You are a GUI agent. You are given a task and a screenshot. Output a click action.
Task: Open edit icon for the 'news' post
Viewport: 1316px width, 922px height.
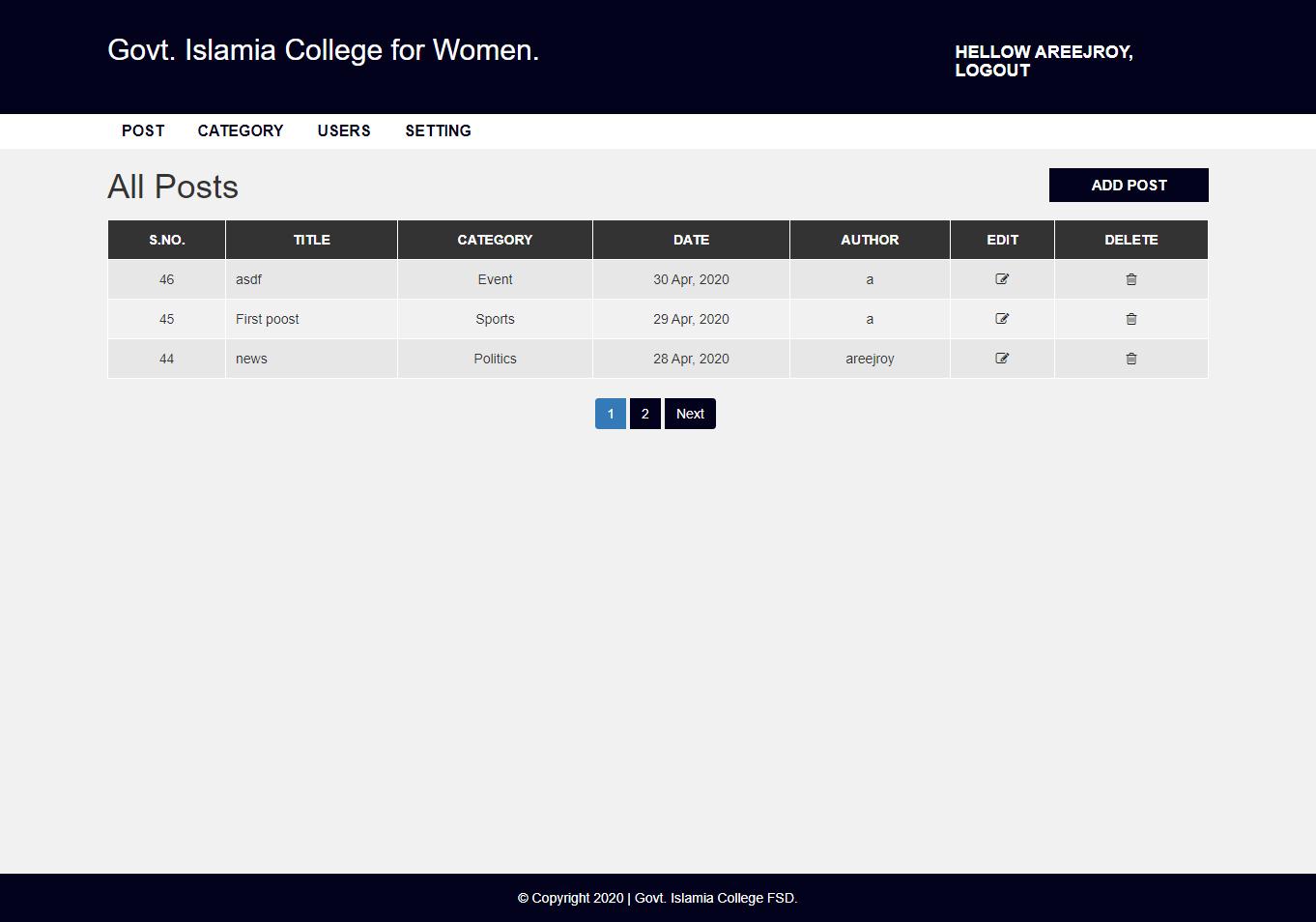click(1002, 359)
